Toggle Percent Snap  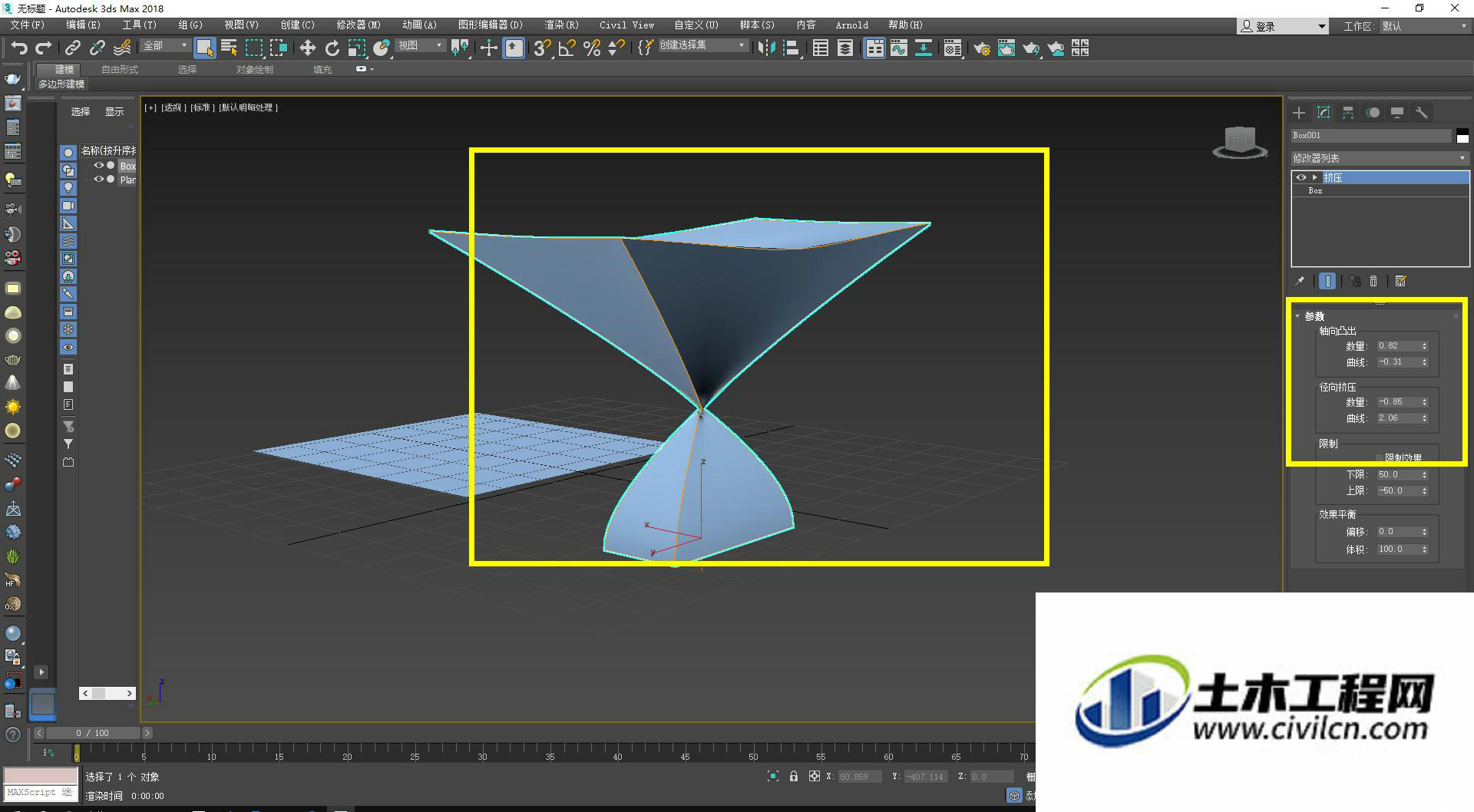click(591, 48)
